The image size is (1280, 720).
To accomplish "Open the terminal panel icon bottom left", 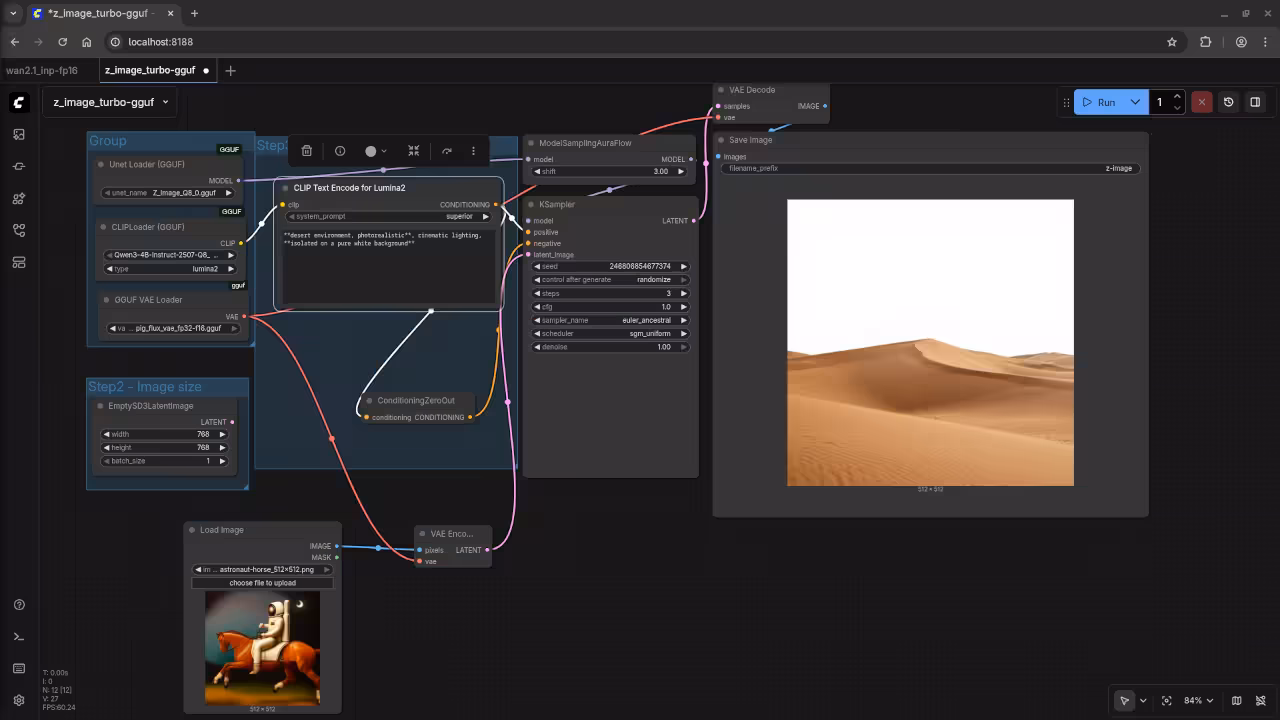I will [19, 637].
